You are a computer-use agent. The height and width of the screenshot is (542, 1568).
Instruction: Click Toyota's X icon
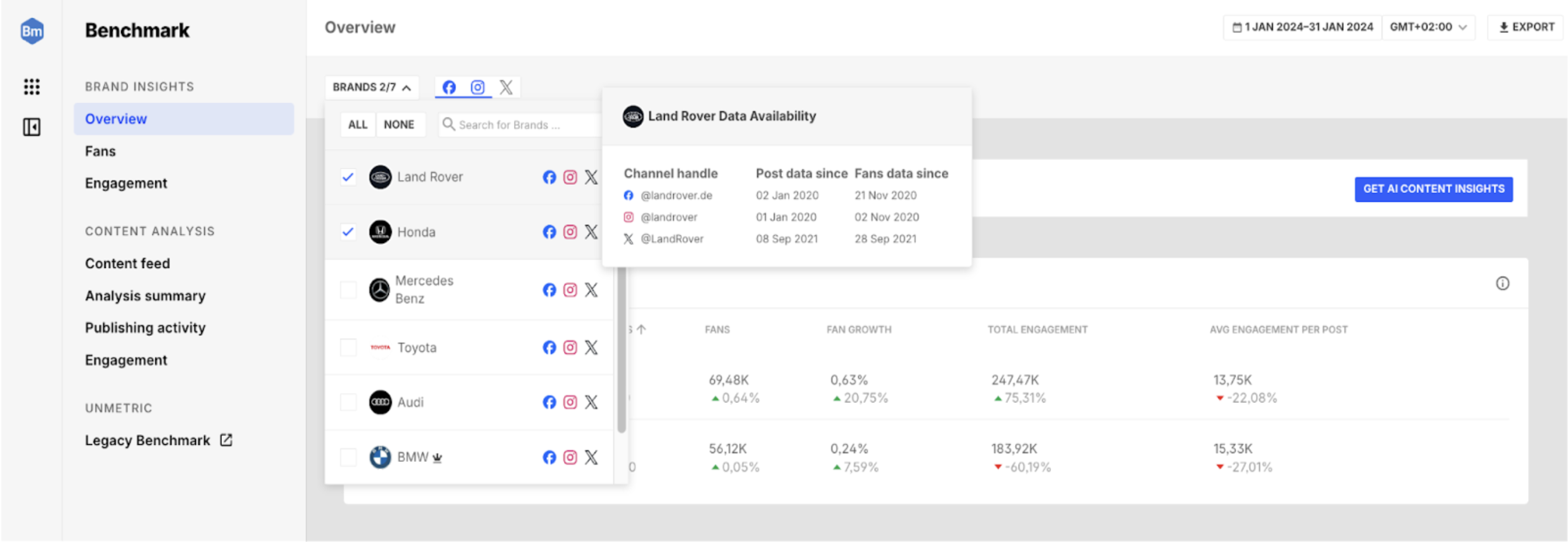591,347
